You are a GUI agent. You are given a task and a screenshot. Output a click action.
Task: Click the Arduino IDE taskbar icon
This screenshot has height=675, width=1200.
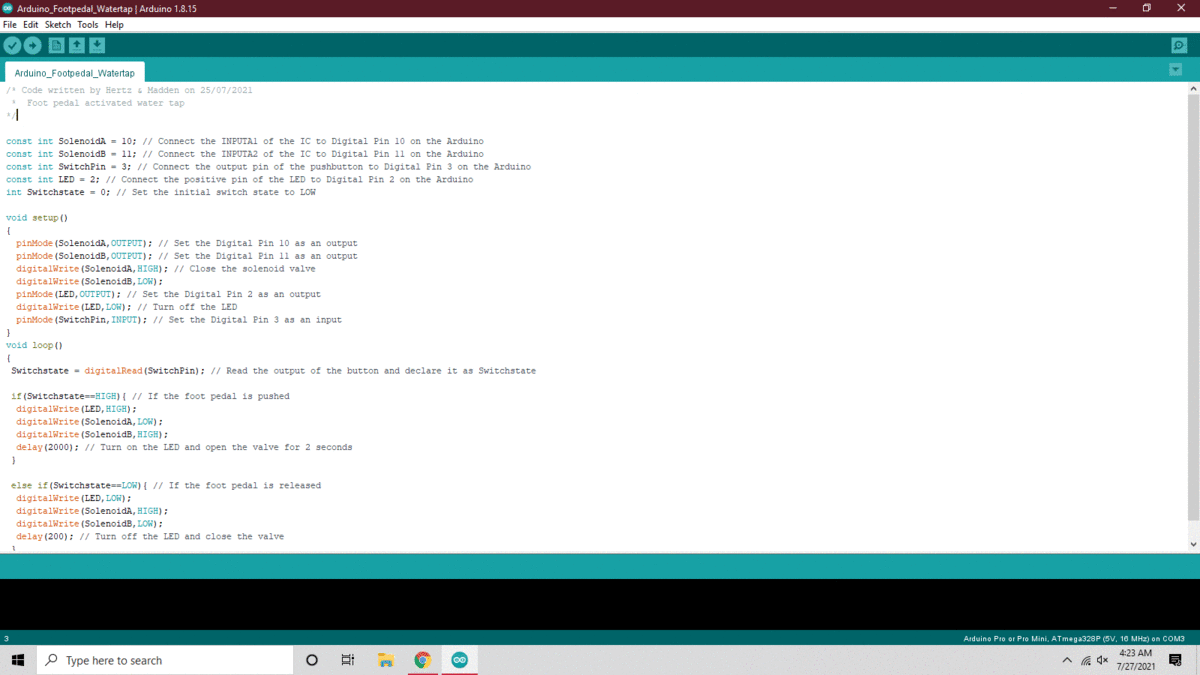click(459, 660)
